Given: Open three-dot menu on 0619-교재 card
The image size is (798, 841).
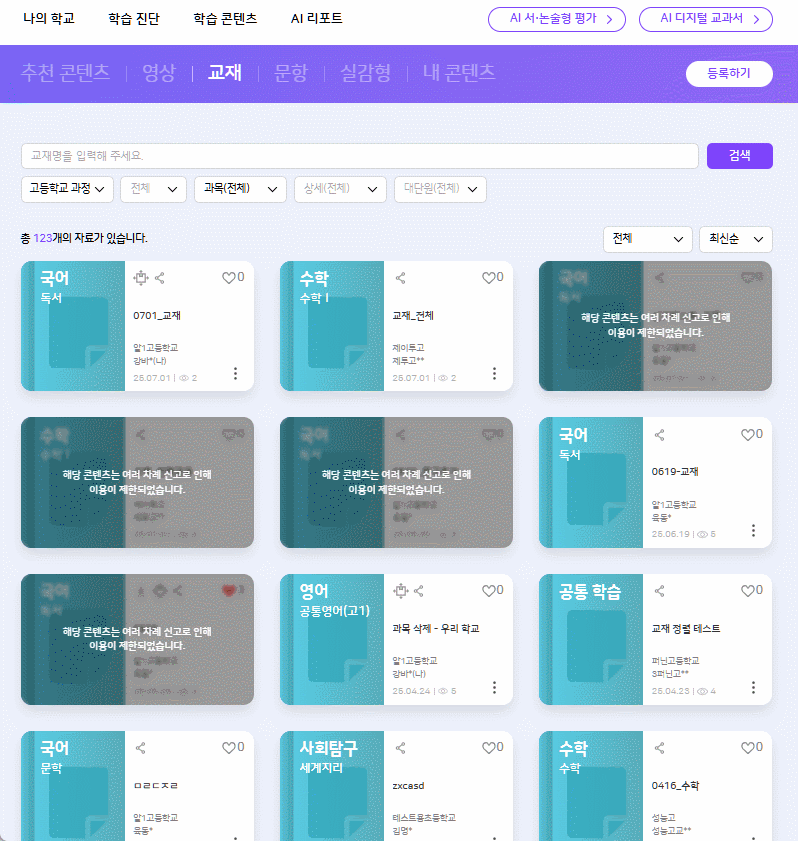Looking at the screenshot, I should [753, 531].
